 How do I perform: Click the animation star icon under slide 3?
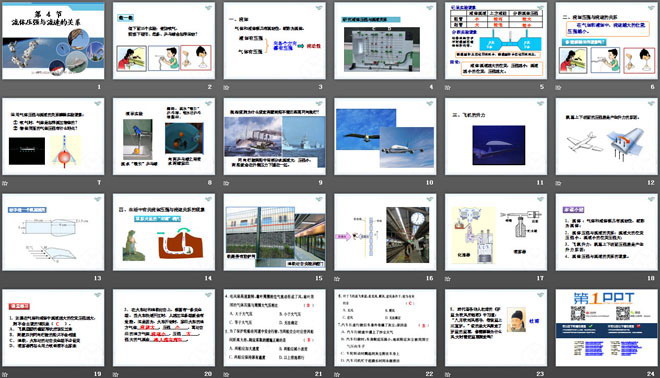pos(226,88)
